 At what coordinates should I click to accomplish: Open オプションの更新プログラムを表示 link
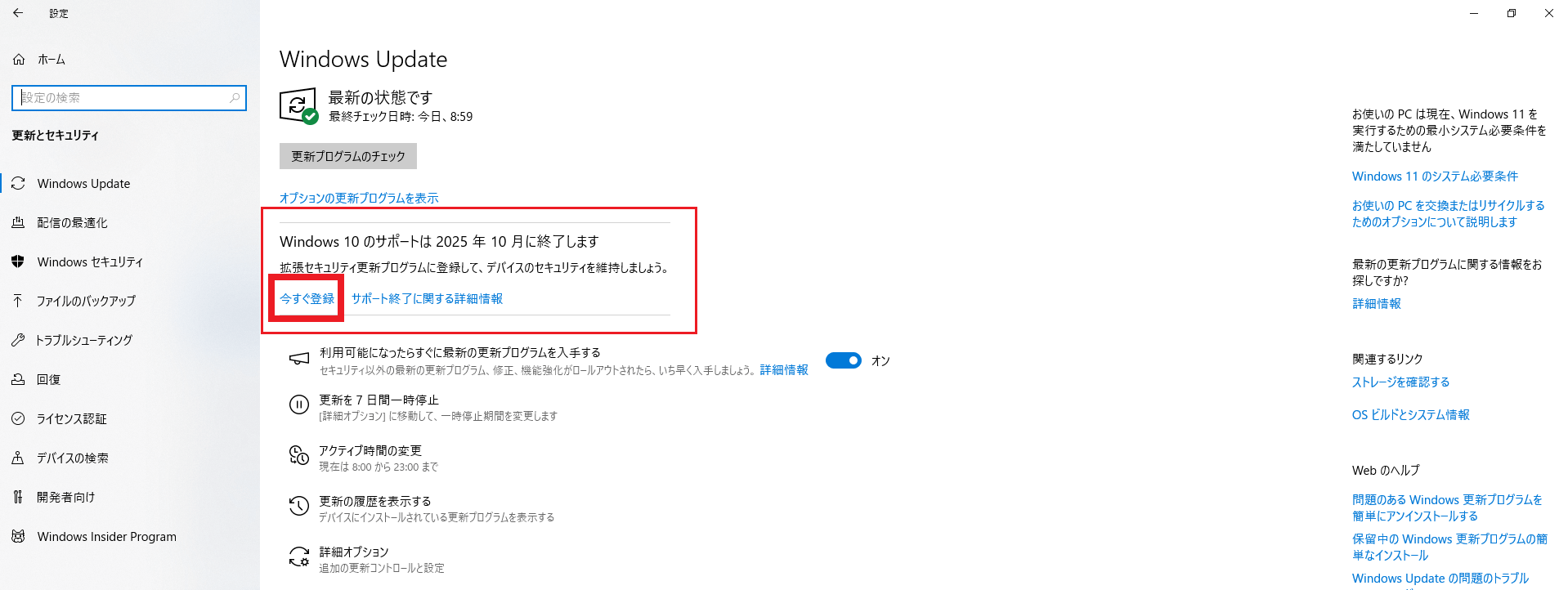click(x=359, y=198)
